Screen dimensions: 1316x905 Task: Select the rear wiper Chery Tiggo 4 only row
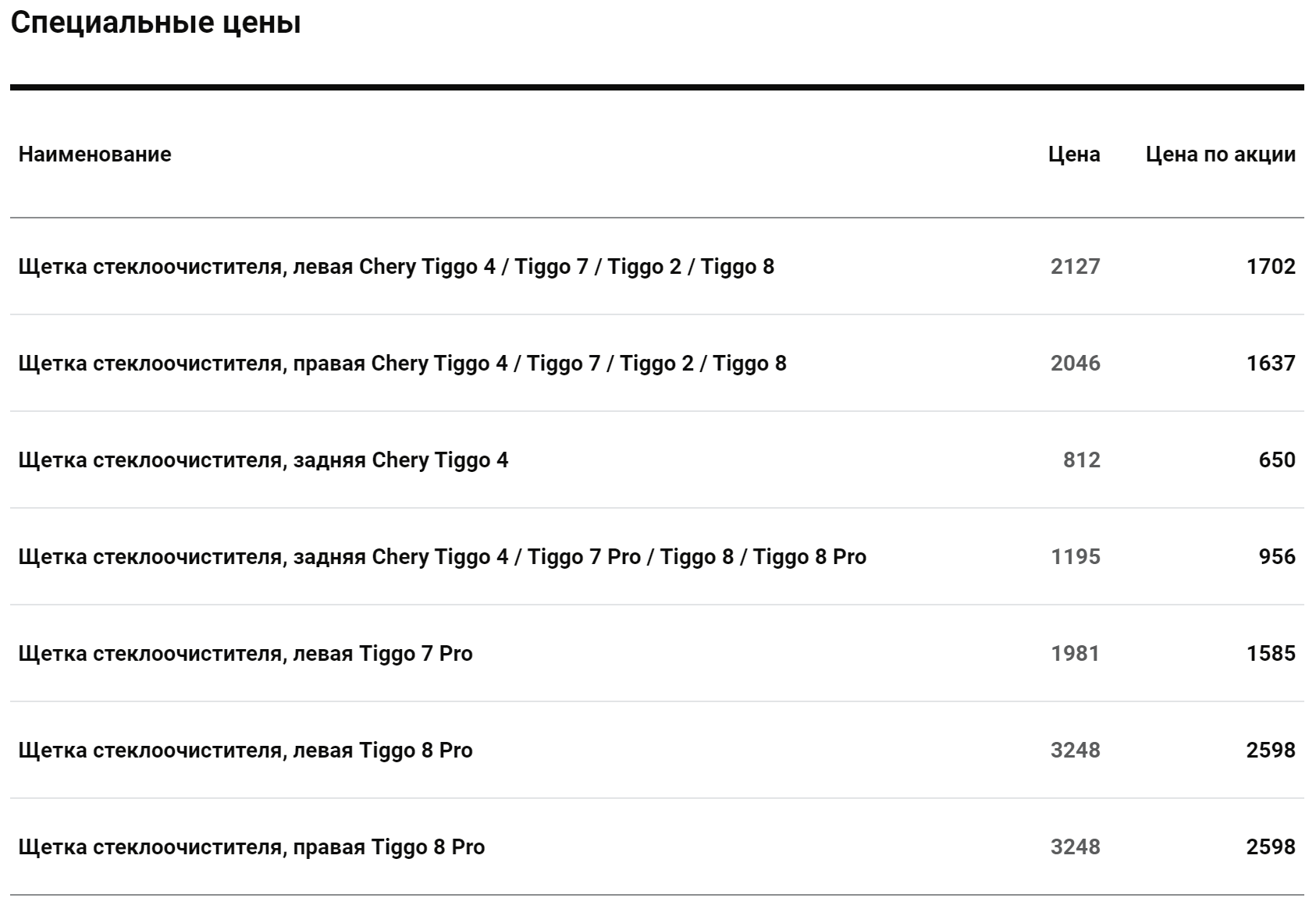(x=657, y=460)
